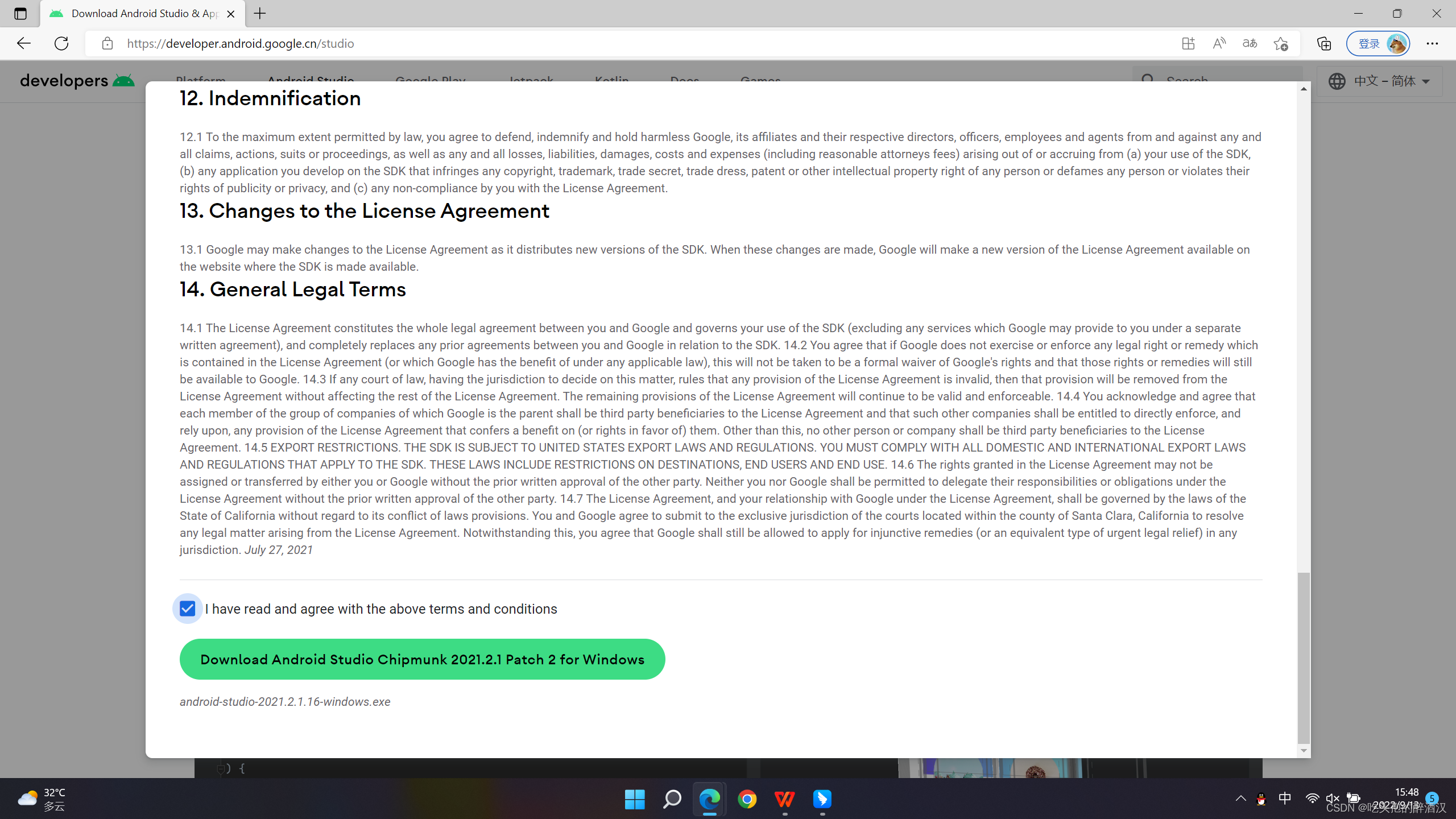Open the read aloud icon in address bar
The height and width of the screenshot is (819, 1456).
[1219, 43]
